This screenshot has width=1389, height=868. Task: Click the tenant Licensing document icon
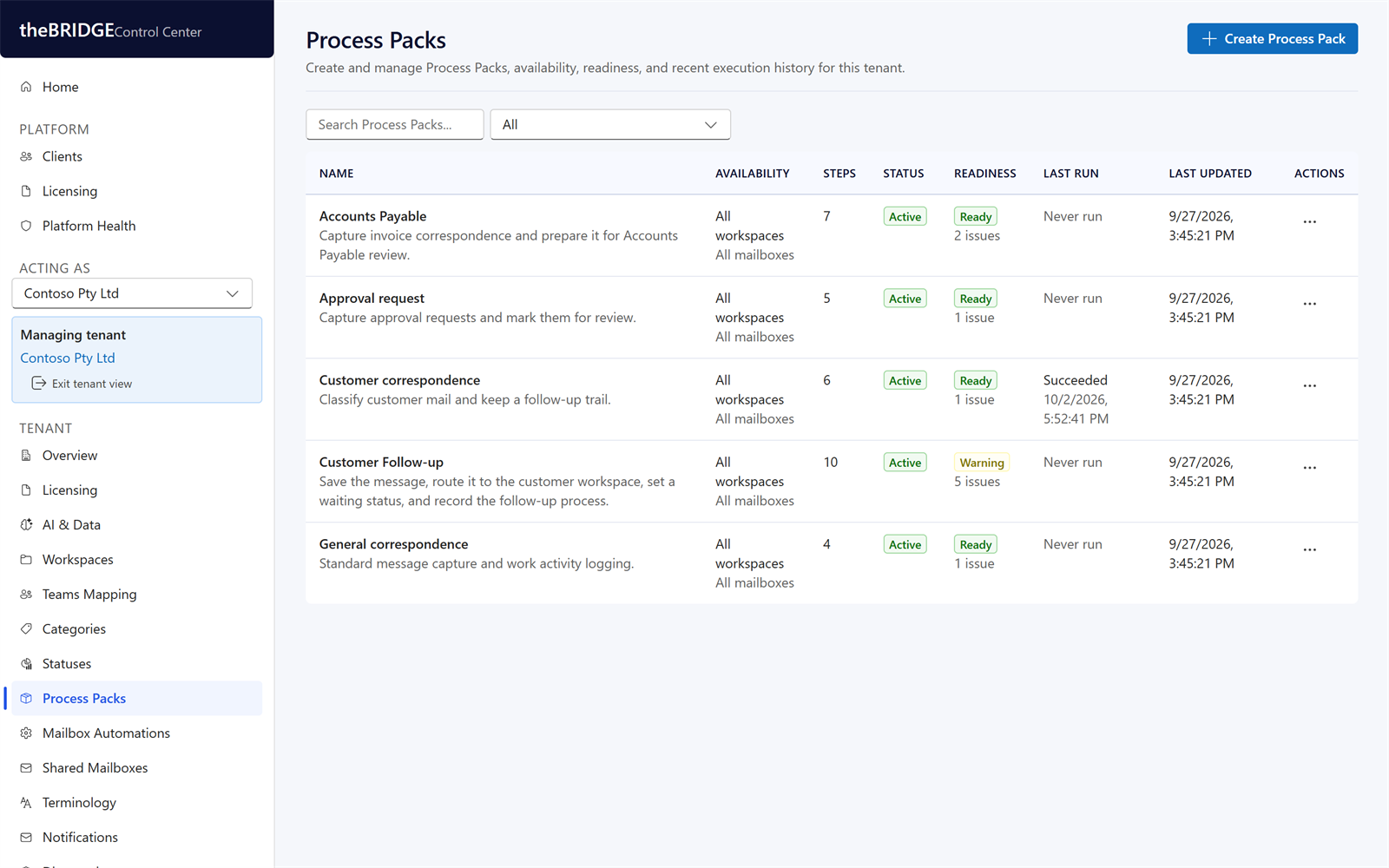[x=26, y=490]
